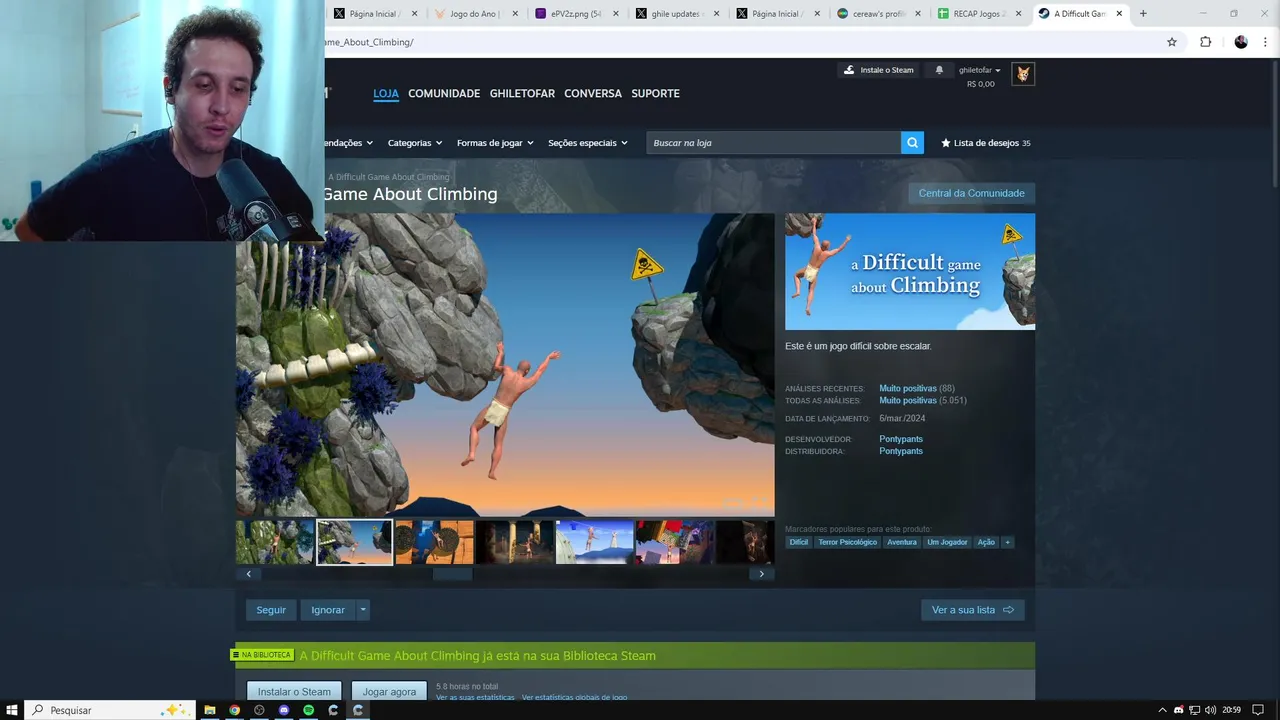1280x720 pixels.
Task: Open the GHILETOFAR profile menu
Action: (x=522, y=93)
